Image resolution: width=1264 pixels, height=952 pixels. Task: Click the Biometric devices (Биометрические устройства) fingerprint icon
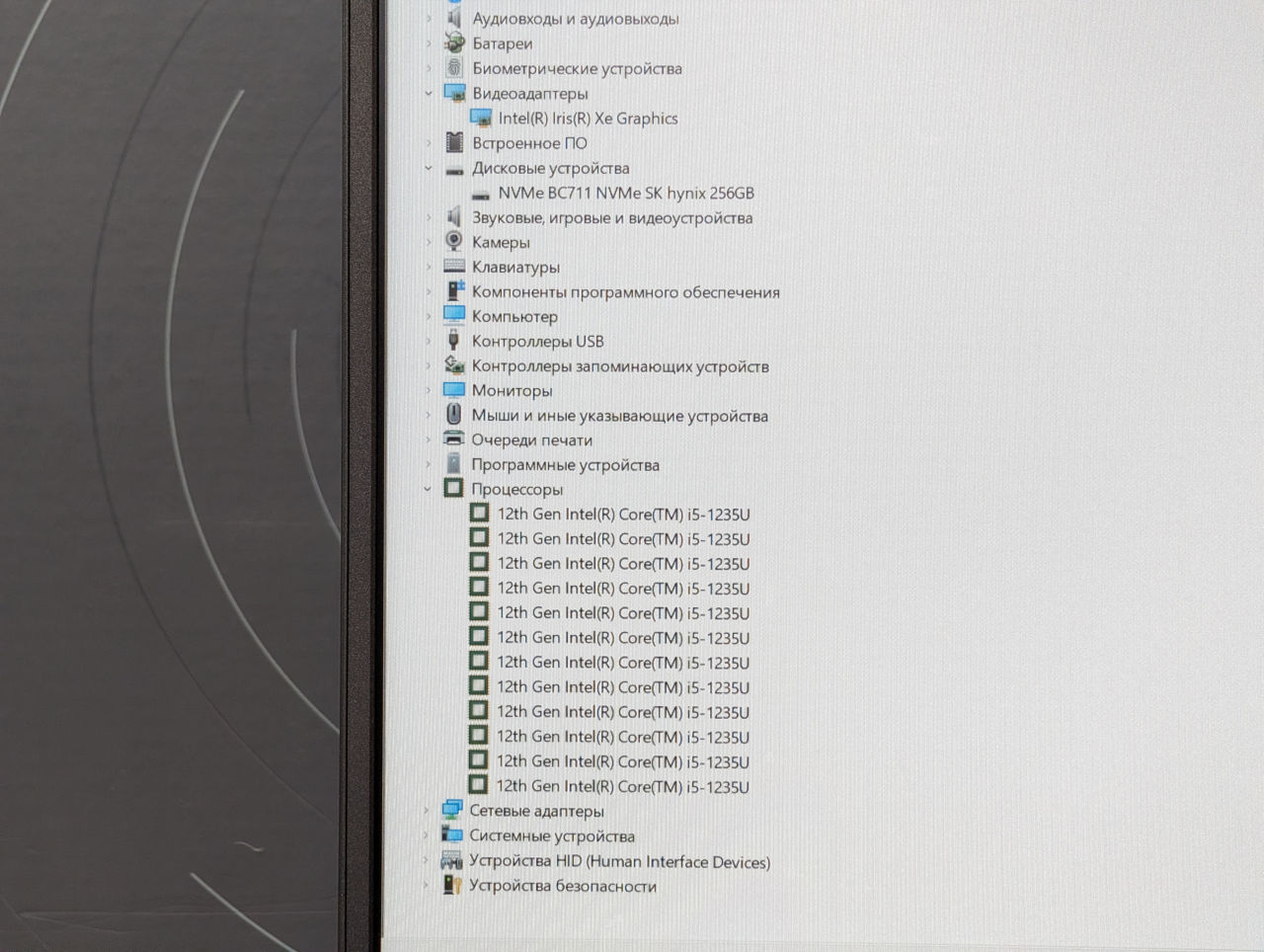pyautogui.click(x=454, y=67)
